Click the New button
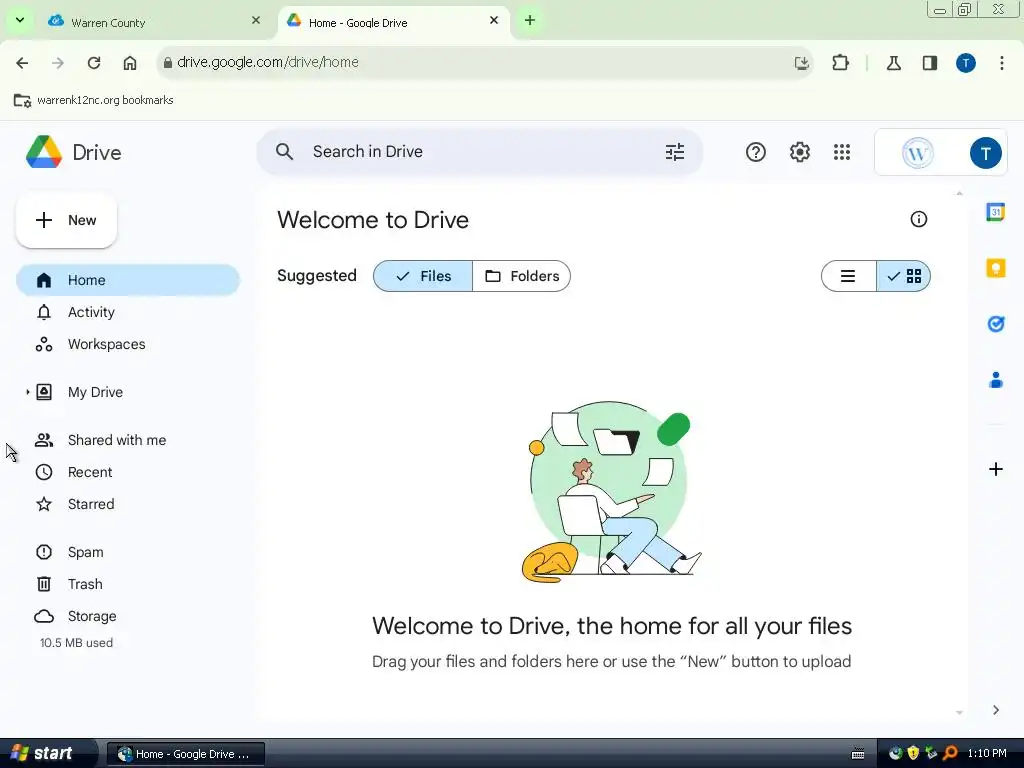The width and height of the screenshot is (1024, 768). 66,220
